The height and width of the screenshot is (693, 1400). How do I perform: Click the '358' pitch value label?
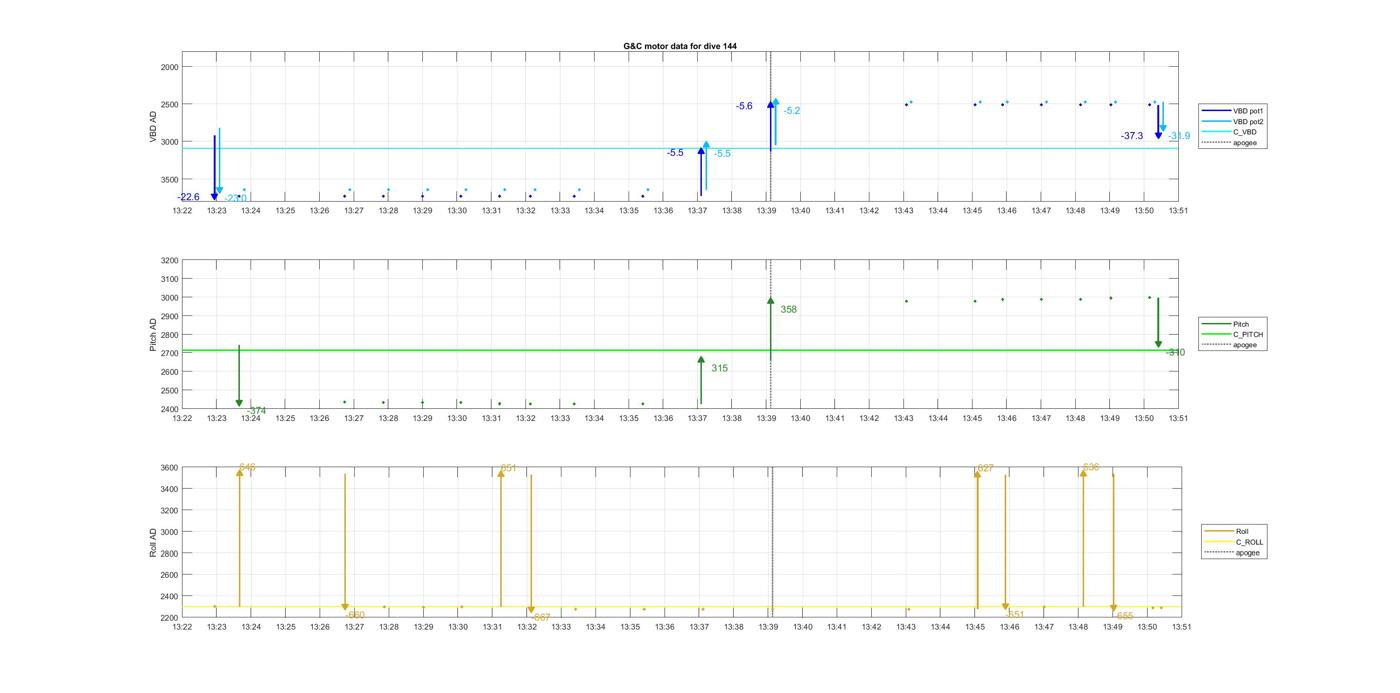pos(788,310)
